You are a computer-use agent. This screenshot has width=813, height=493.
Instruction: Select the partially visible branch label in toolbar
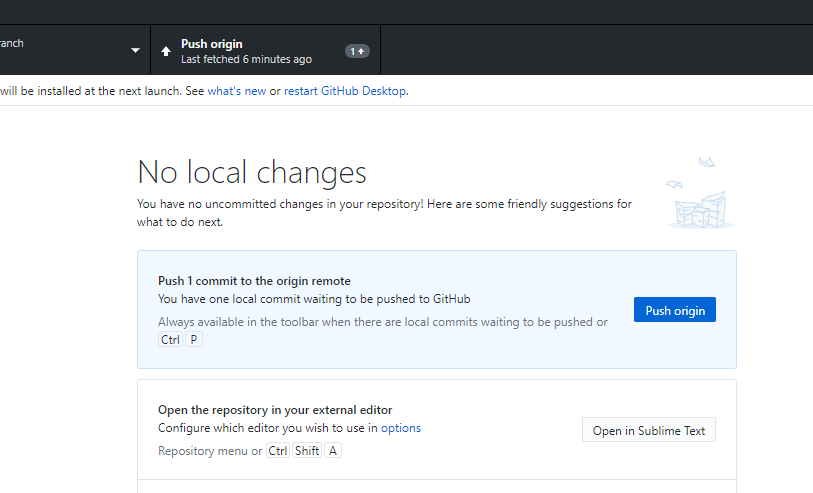(11, 43)
